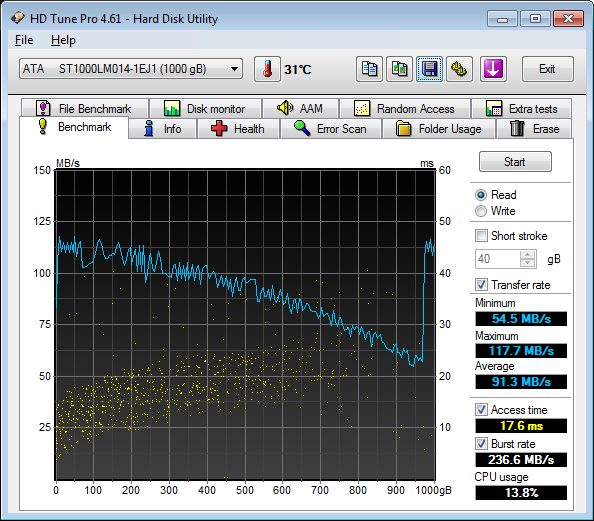Viewport: 594px width, 521px height.
Task: Enable the Short stroke checkbox
Action: (x=481, y=236)
